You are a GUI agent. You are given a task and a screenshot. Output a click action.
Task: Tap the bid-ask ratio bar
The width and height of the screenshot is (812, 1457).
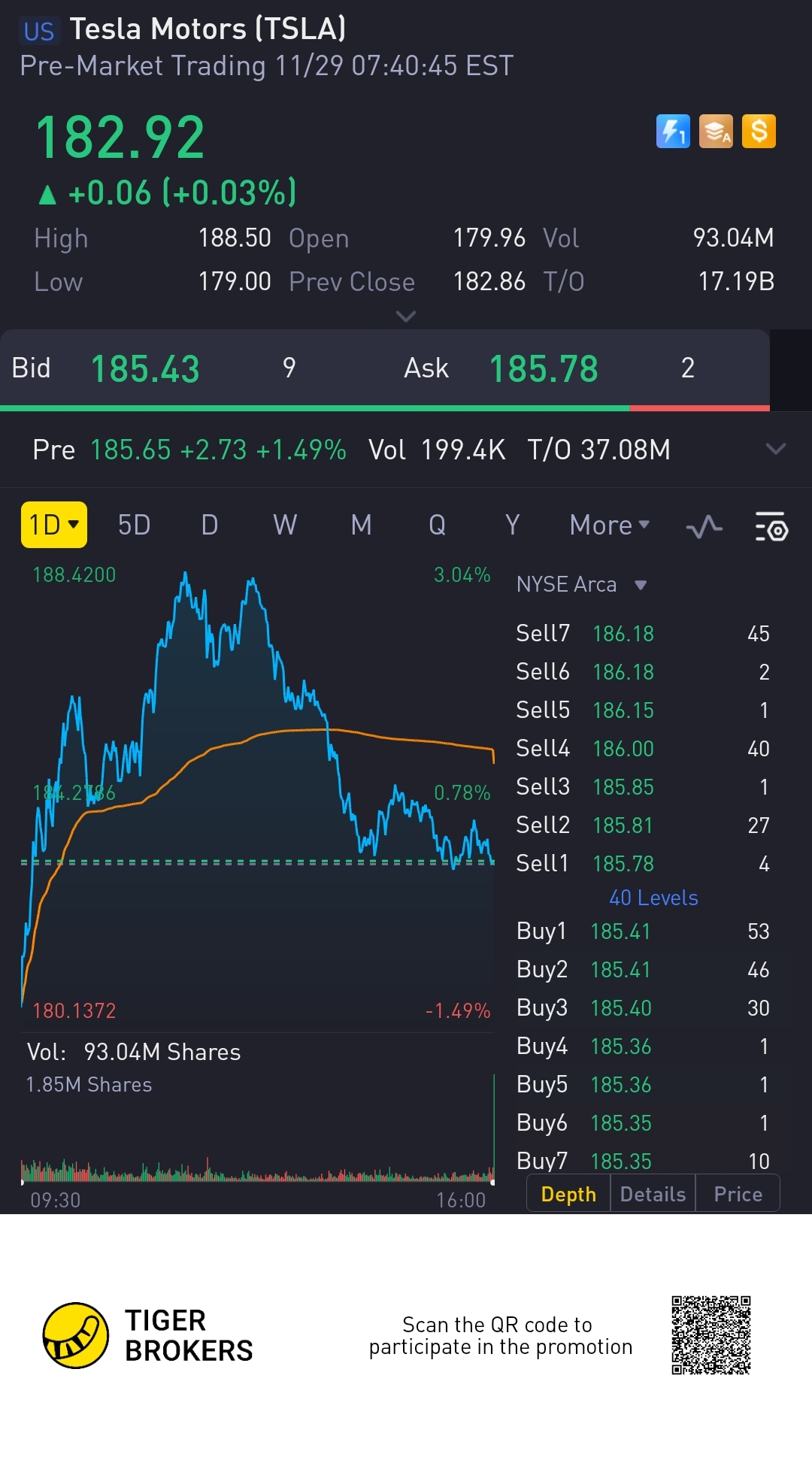(385, 408)
